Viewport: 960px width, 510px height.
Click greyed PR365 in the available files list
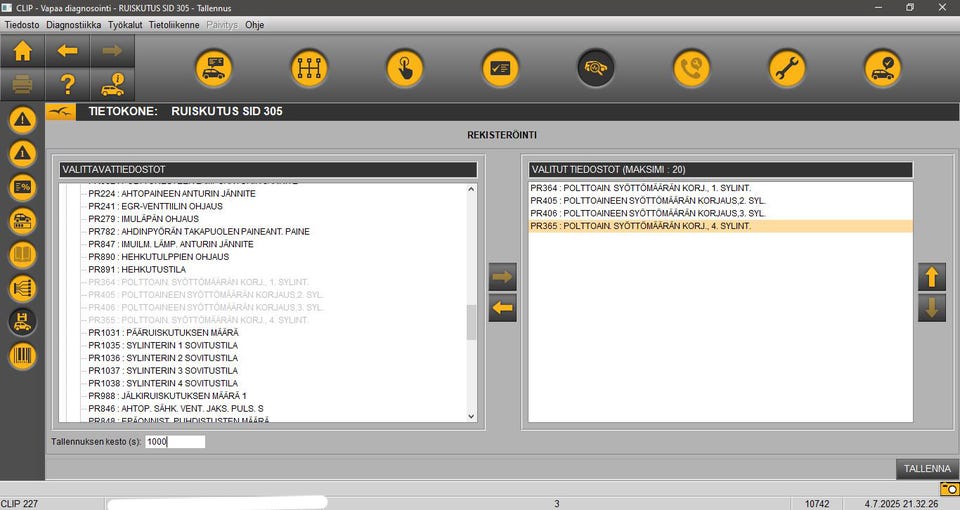click(x=198, y=320)
